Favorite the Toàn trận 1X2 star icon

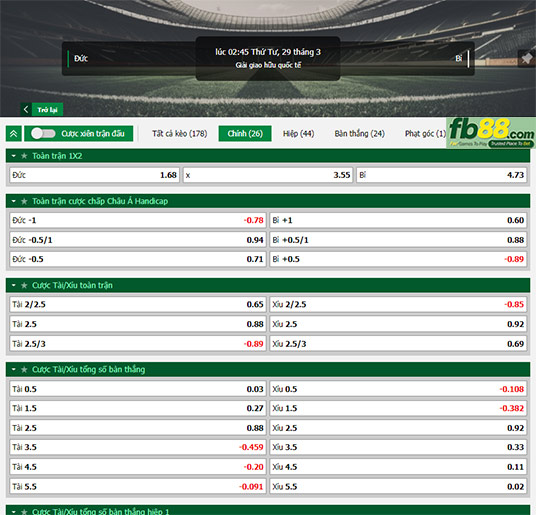tap(24, 156)
